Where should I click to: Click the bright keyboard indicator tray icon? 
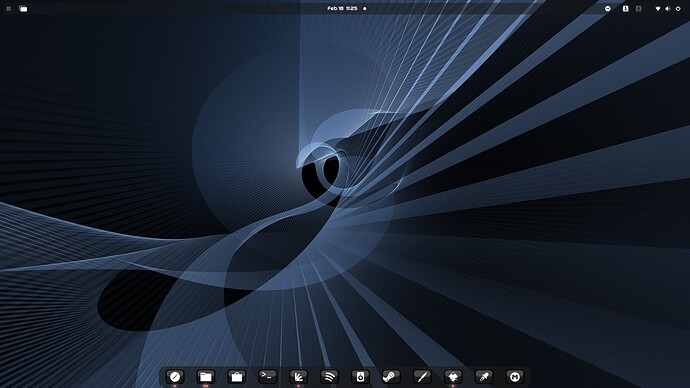625,8
